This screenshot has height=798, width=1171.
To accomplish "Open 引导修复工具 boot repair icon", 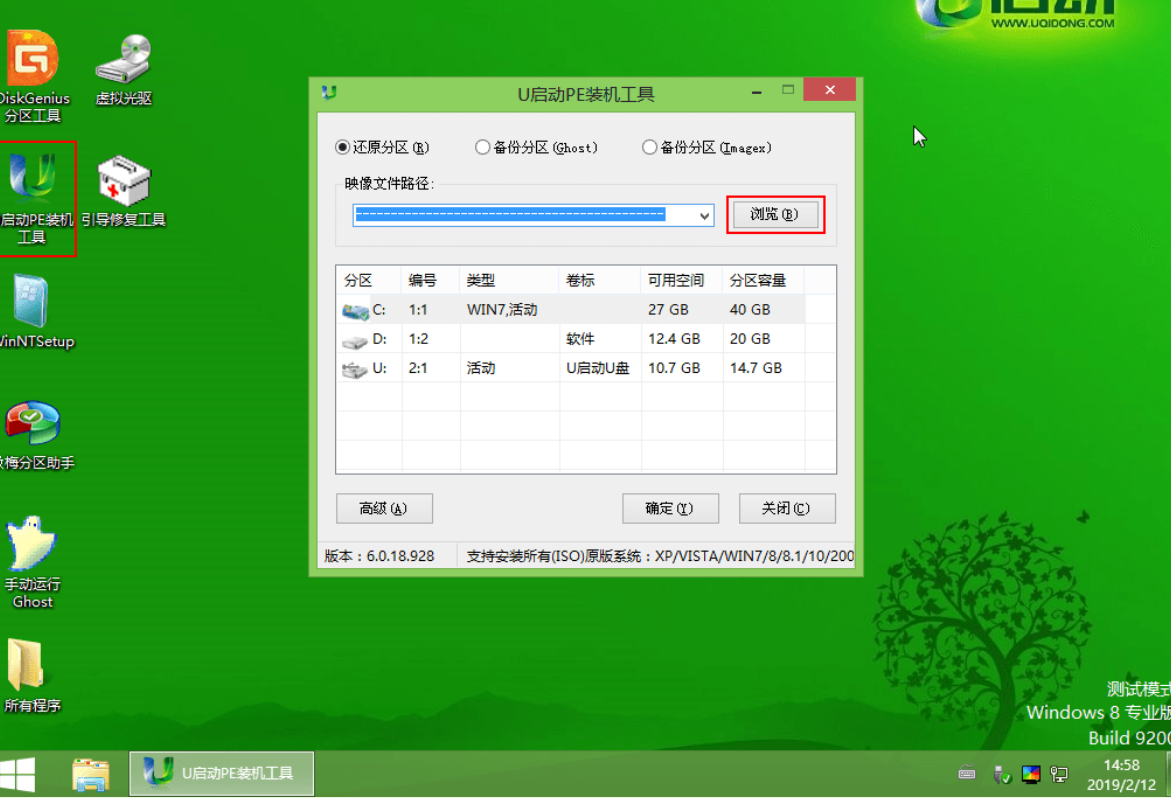I will [x=123, y=191].
